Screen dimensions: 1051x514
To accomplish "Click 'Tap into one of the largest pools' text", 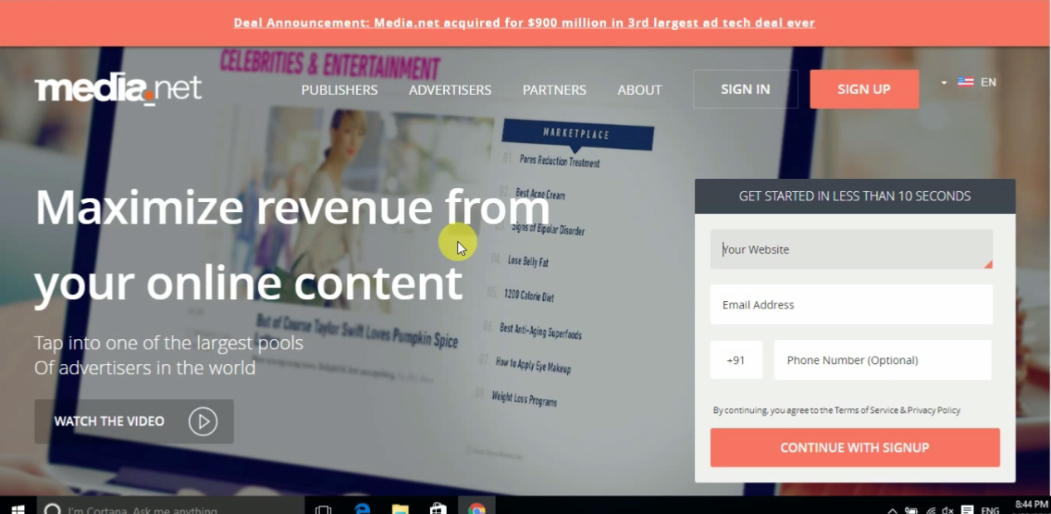I will click(169, 343).
